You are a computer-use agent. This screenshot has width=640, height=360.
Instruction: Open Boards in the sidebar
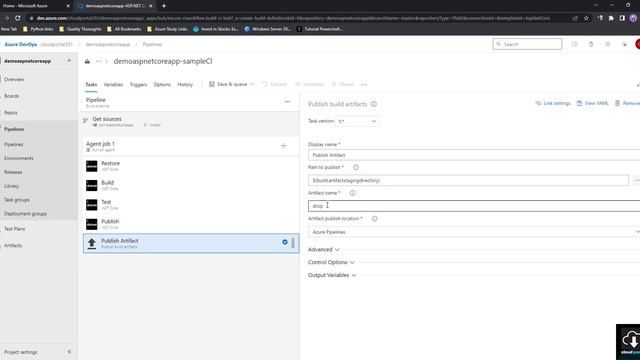click(11, 96)
